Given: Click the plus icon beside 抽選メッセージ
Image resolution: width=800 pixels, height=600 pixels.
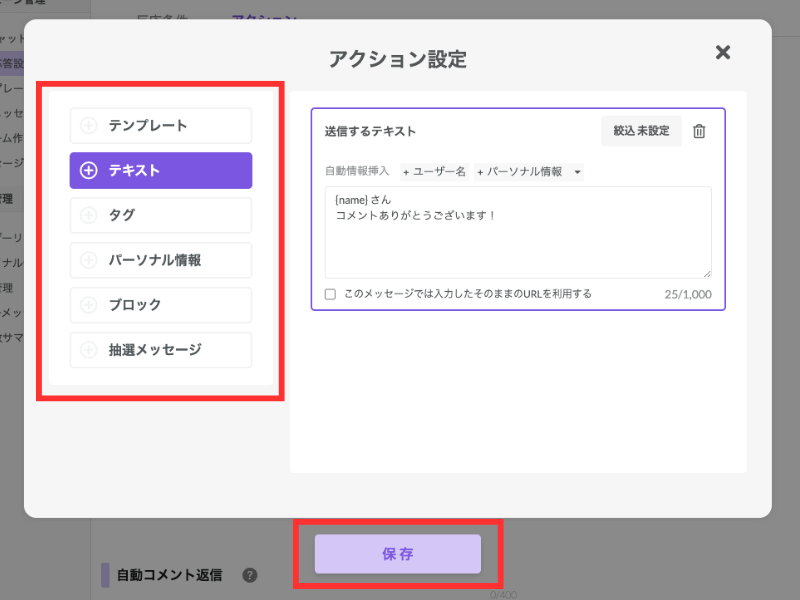Looking at the screenshot, I should pyautogui.click(x=89, y=350).
